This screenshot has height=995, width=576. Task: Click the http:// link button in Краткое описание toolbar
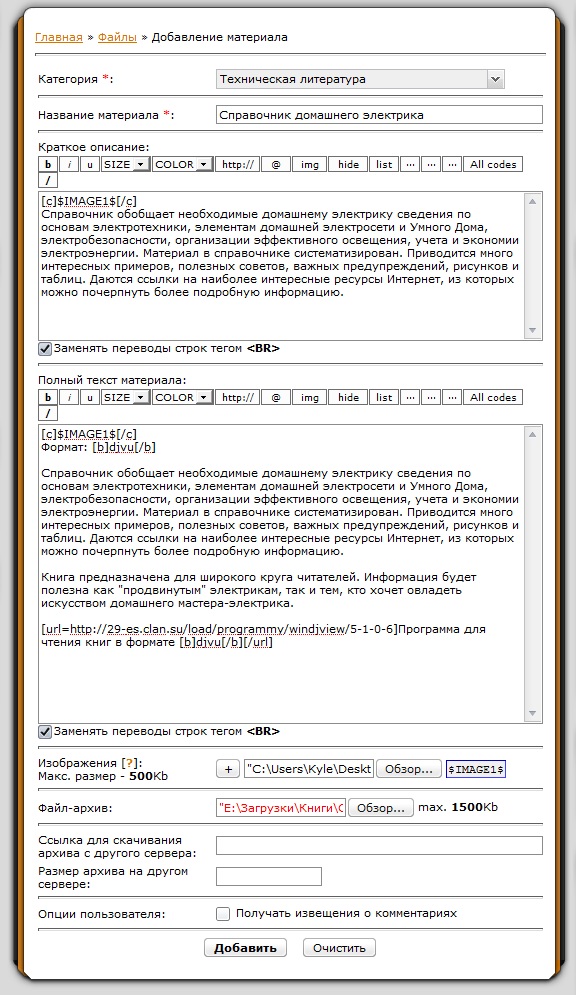(x=237, y=164)
